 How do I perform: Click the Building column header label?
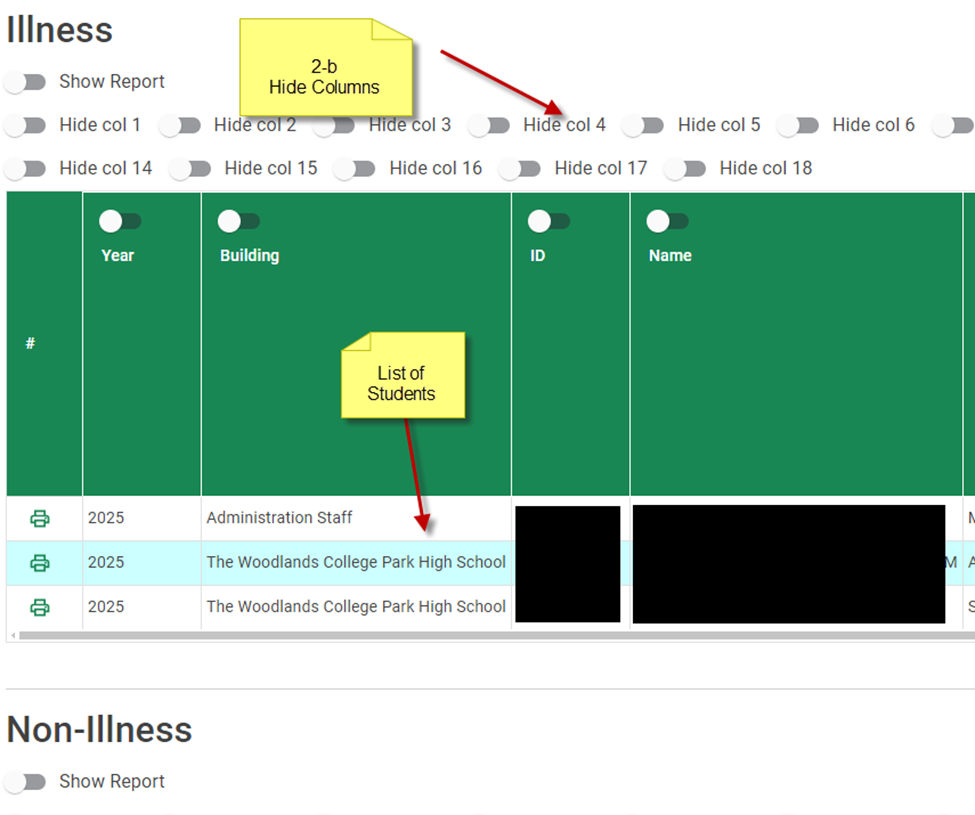tap(250, 256)
